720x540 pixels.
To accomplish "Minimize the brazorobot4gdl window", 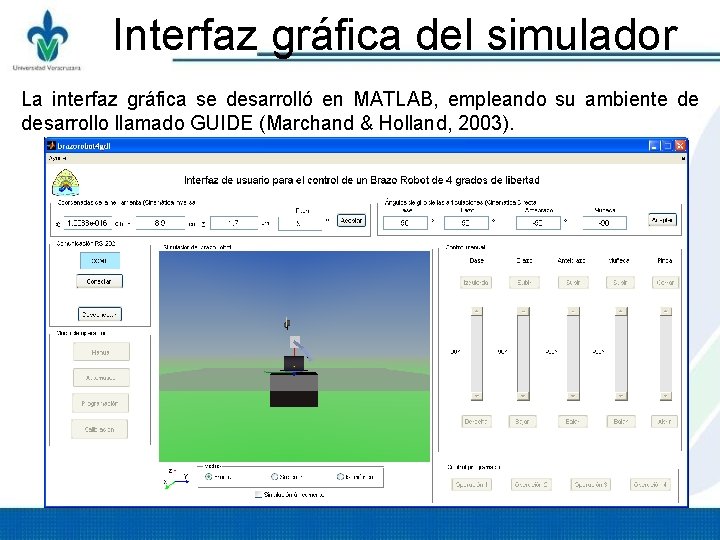I will click(654, 146).
